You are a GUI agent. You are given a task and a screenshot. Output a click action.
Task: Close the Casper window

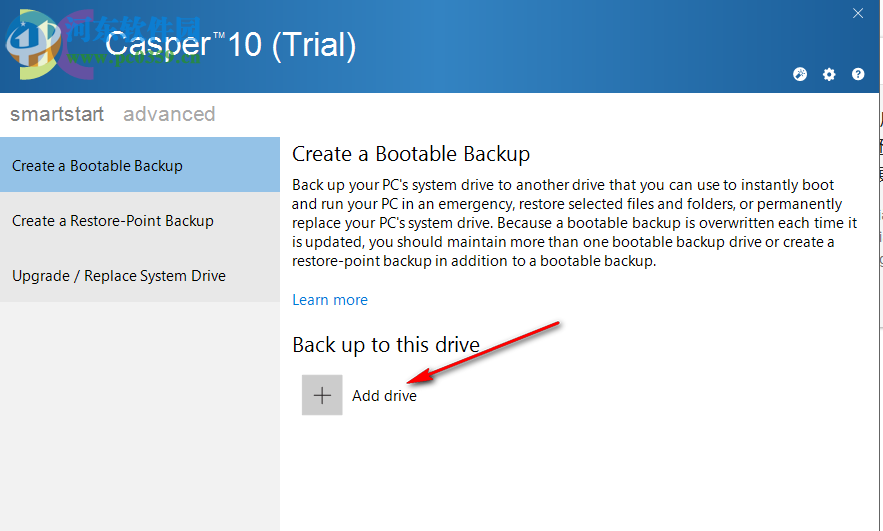(858, 13)
